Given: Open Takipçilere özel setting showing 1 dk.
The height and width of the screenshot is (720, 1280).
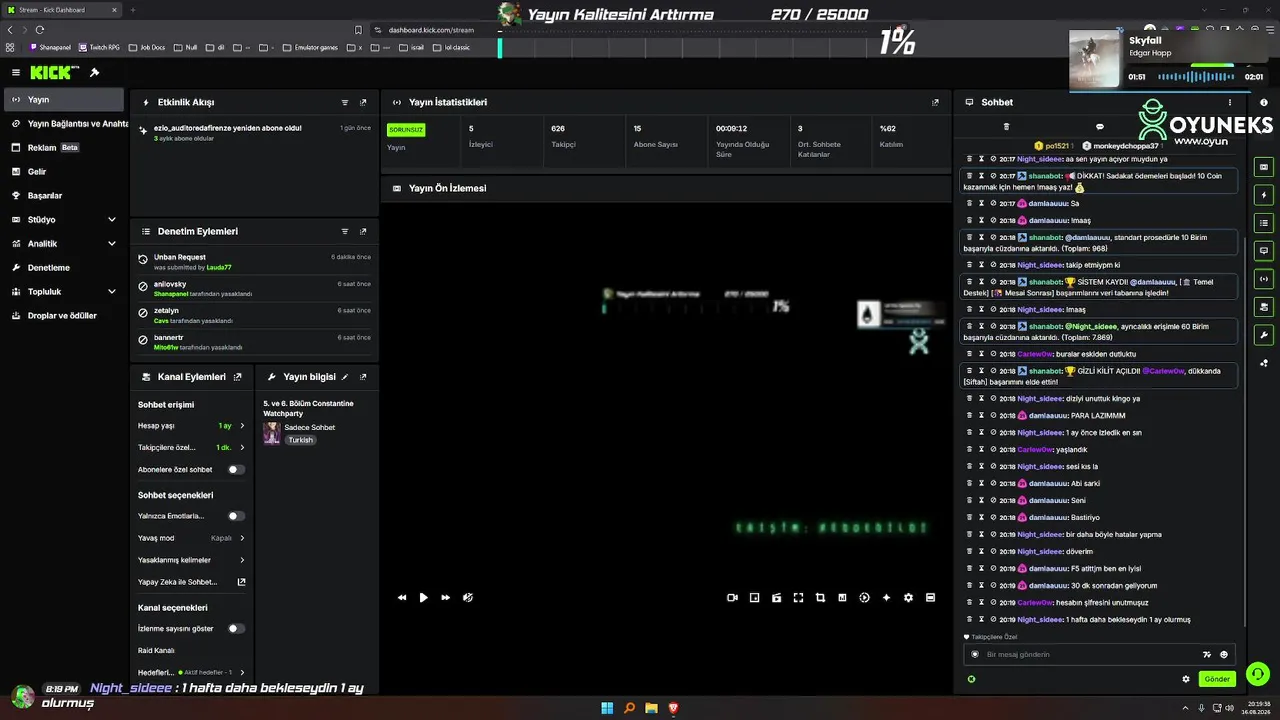Looking at the screenshot, I should 191,447.
